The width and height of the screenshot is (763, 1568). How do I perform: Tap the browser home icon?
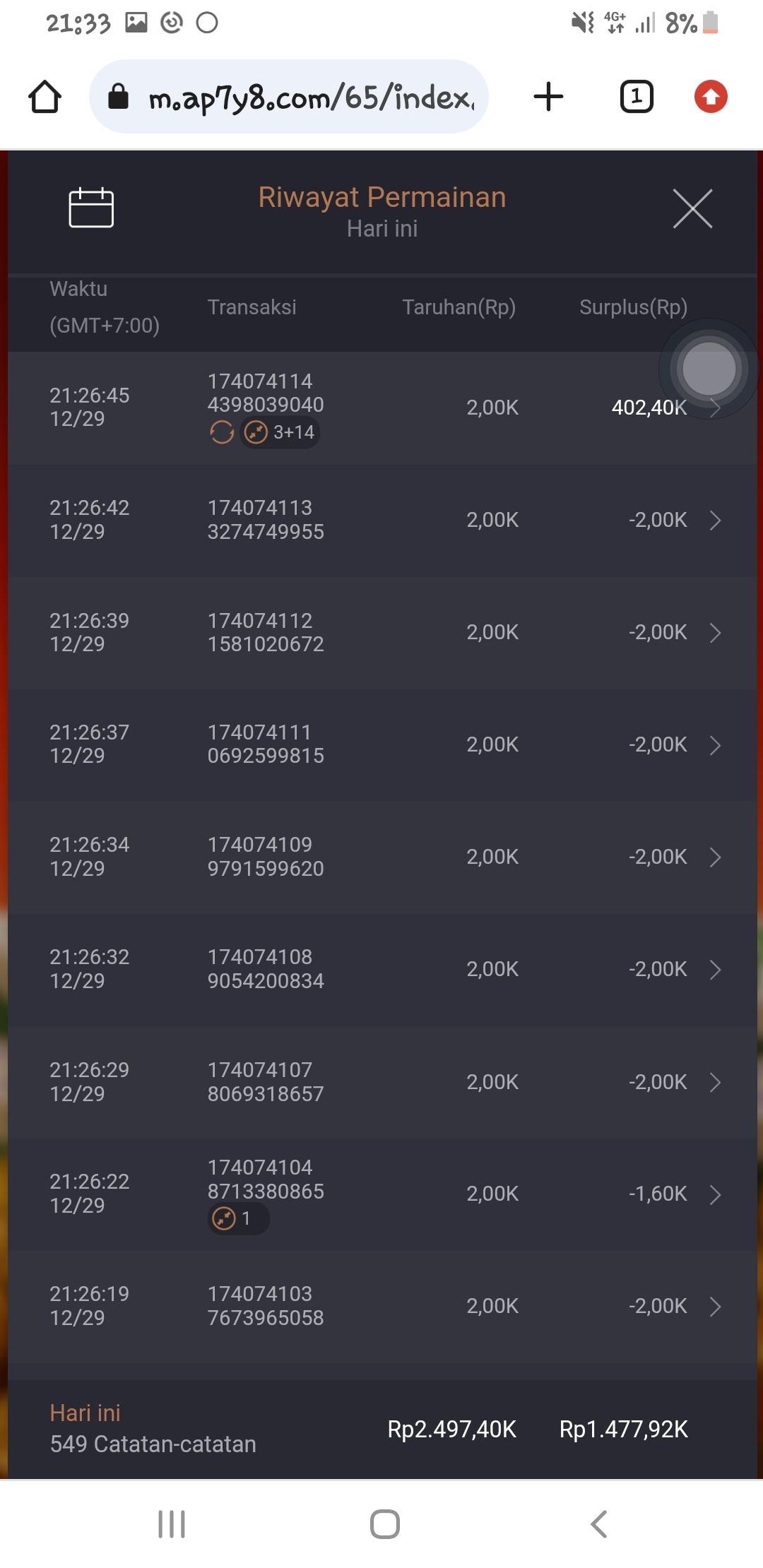pos(45,97)
